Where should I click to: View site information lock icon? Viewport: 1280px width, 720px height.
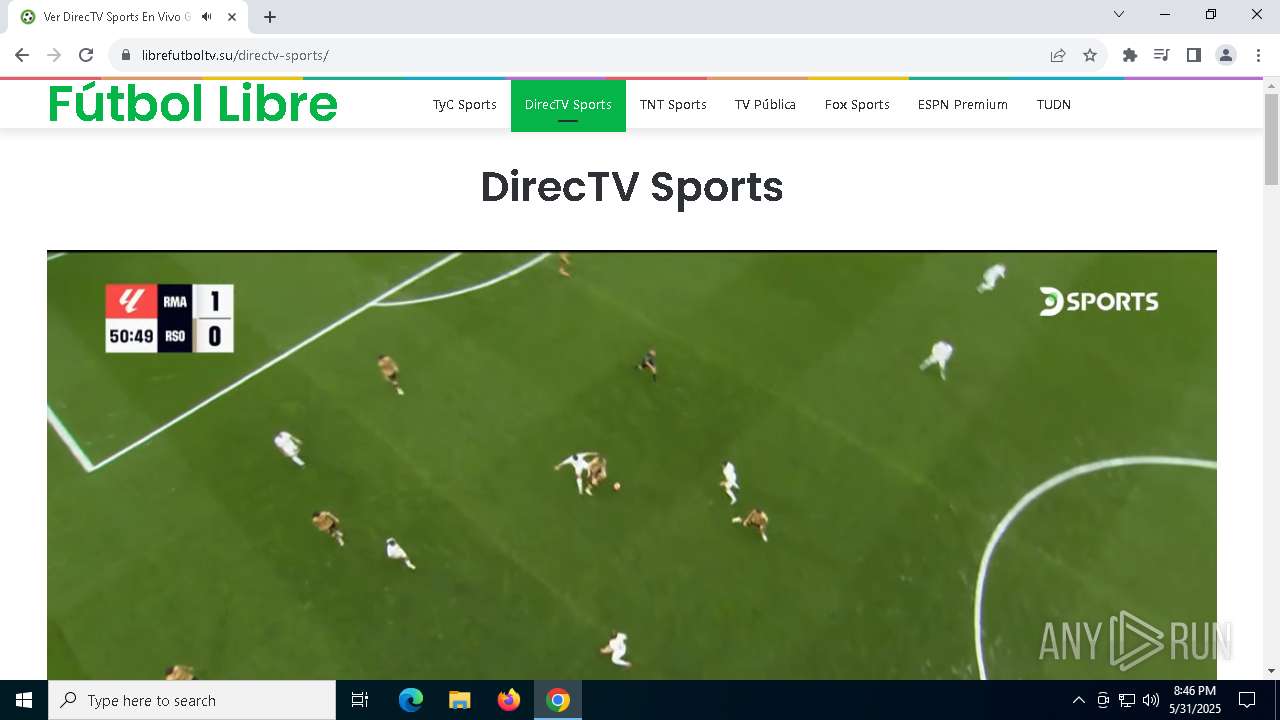[x=126, y=55]
